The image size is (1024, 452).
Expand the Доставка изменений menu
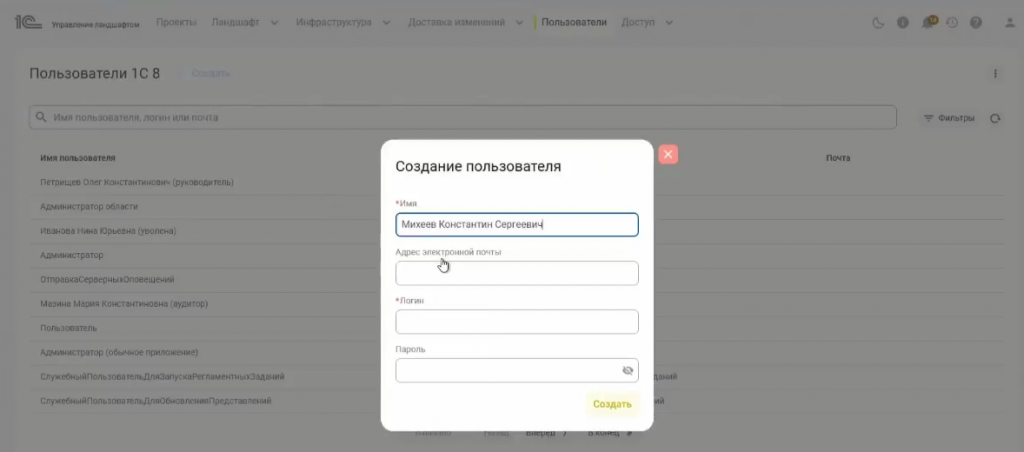[466, 22]
